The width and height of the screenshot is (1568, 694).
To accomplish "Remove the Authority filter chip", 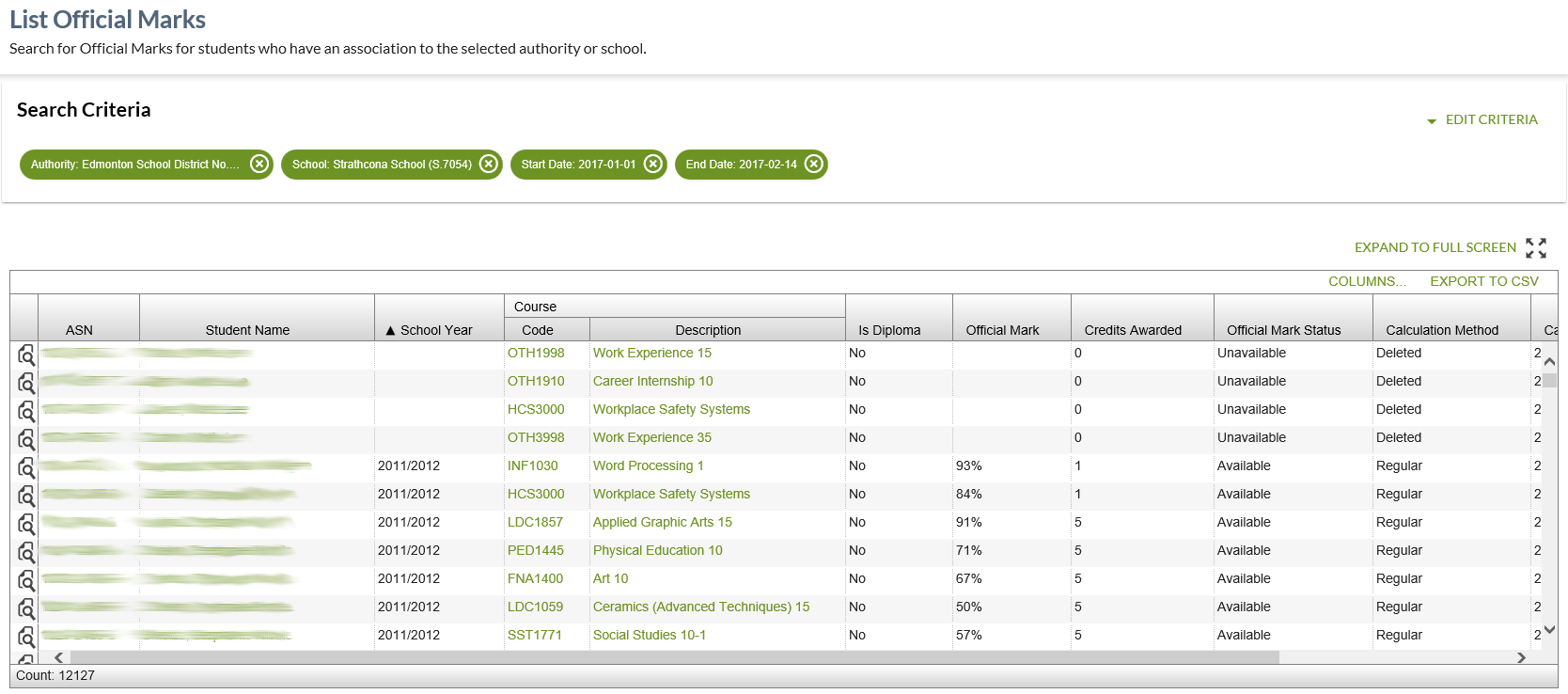I will point(259,164).
